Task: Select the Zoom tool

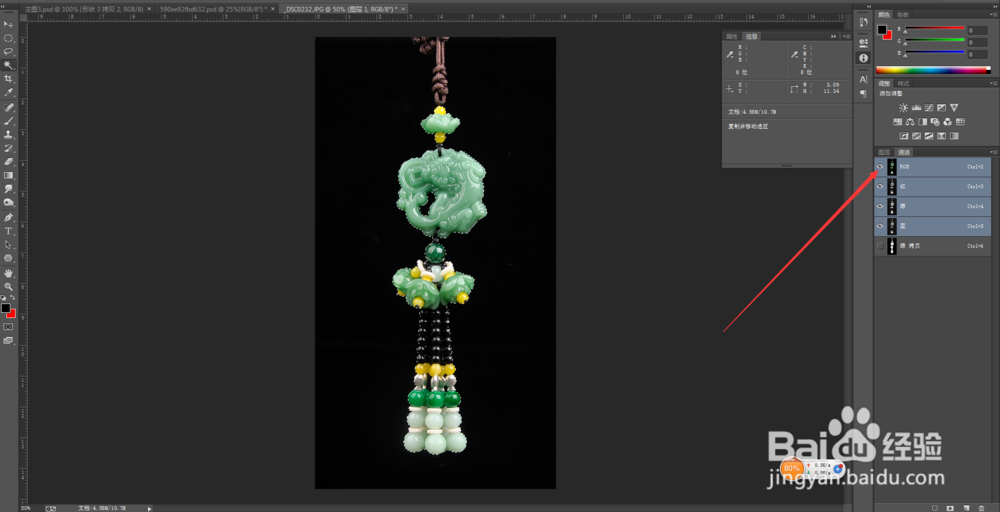Action: point(8,287)
